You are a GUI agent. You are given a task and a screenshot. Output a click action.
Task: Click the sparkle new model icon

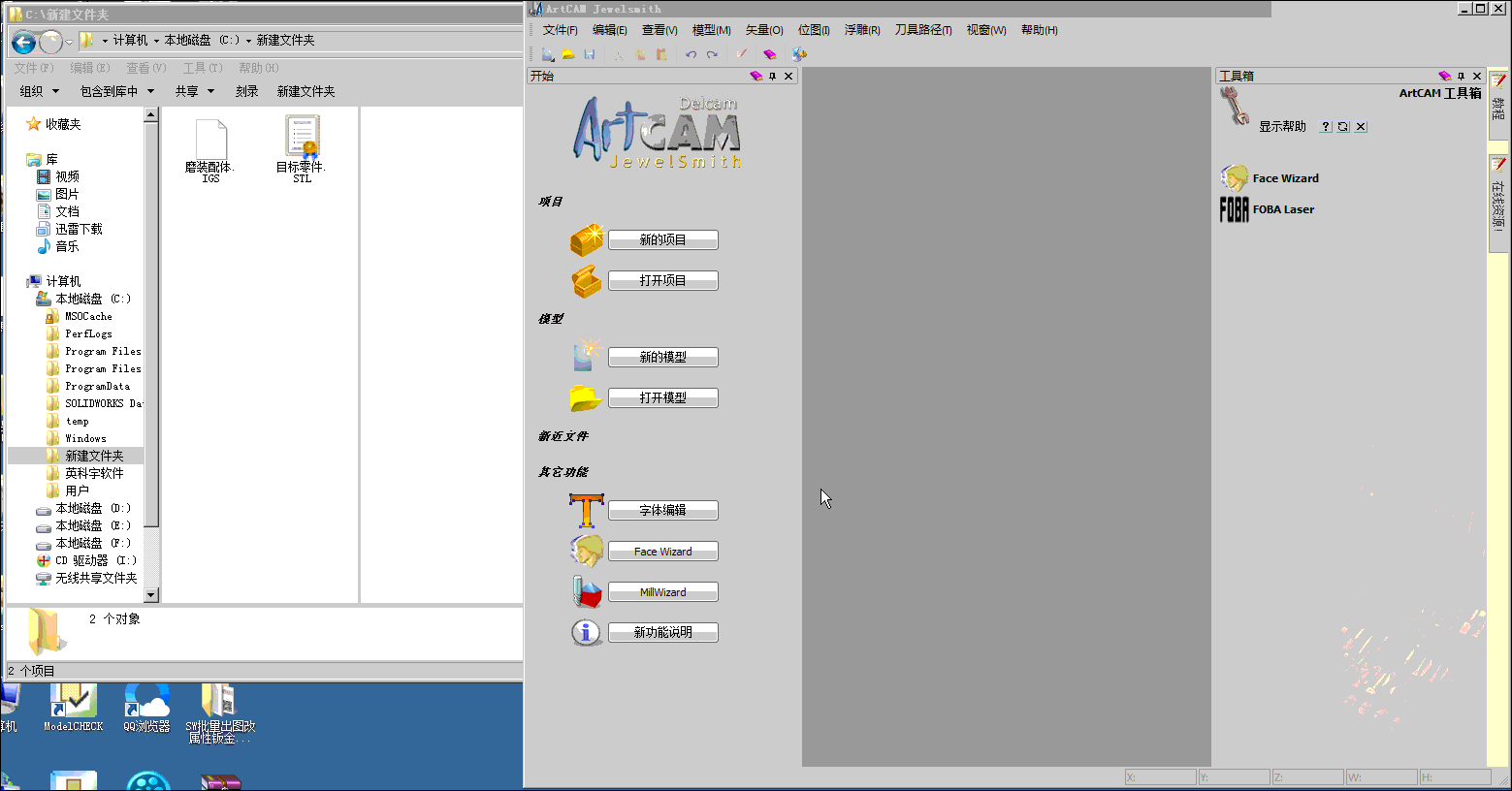click(587, 356)
